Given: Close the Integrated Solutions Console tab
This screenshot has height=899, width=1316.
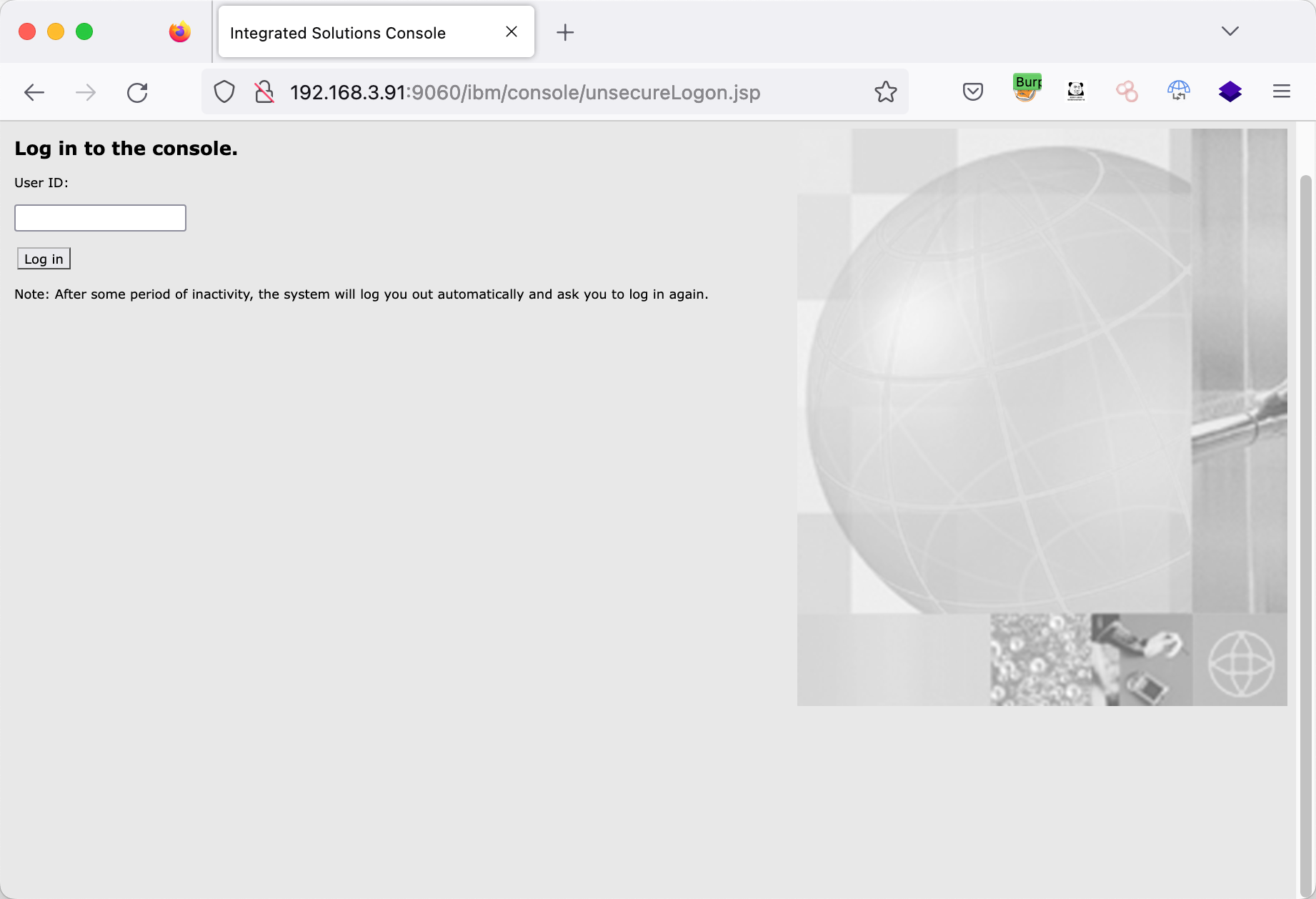Looking at the screenshot, I should pyautogui.click(x=512, y=31).
